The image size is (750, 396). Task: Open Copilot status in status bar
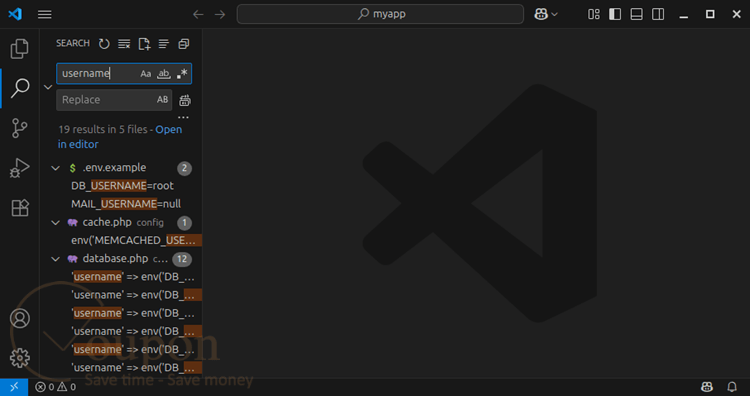point(706,387)
